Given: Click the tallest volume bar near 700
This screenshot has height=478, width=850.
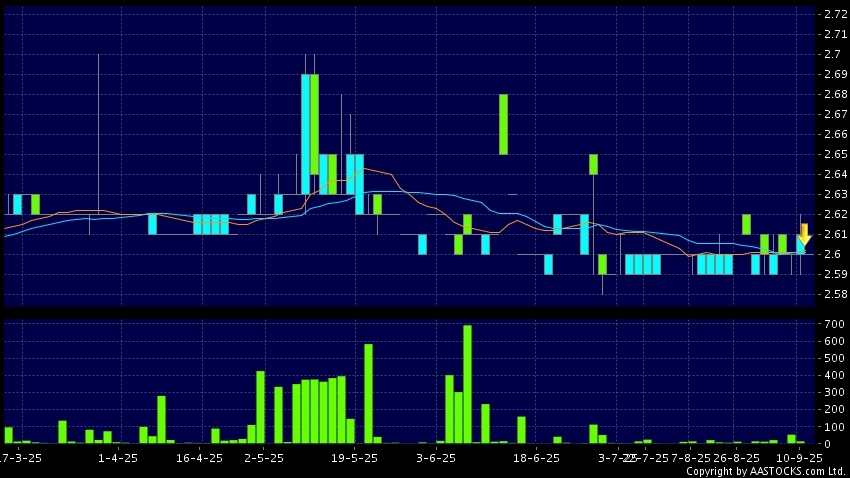Looking at the screenshot, I should [x=467, y=384].
